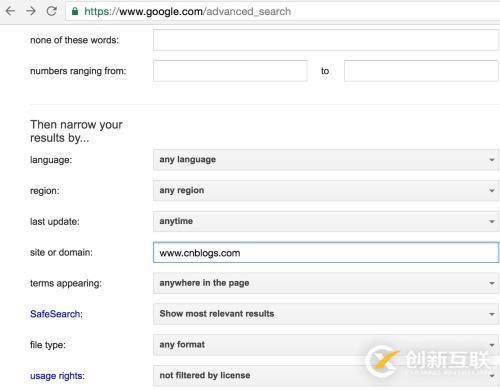Screen dimensions: 500x390
Task: Reload the page with the refresh icon
Action: [52, 11]
